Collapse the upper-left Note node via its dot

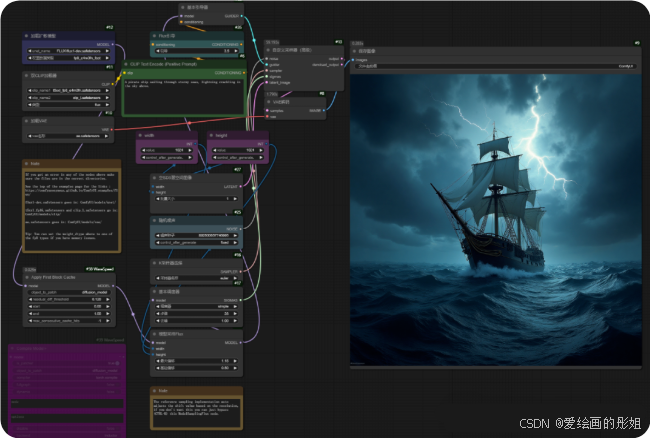pos(27,164)
